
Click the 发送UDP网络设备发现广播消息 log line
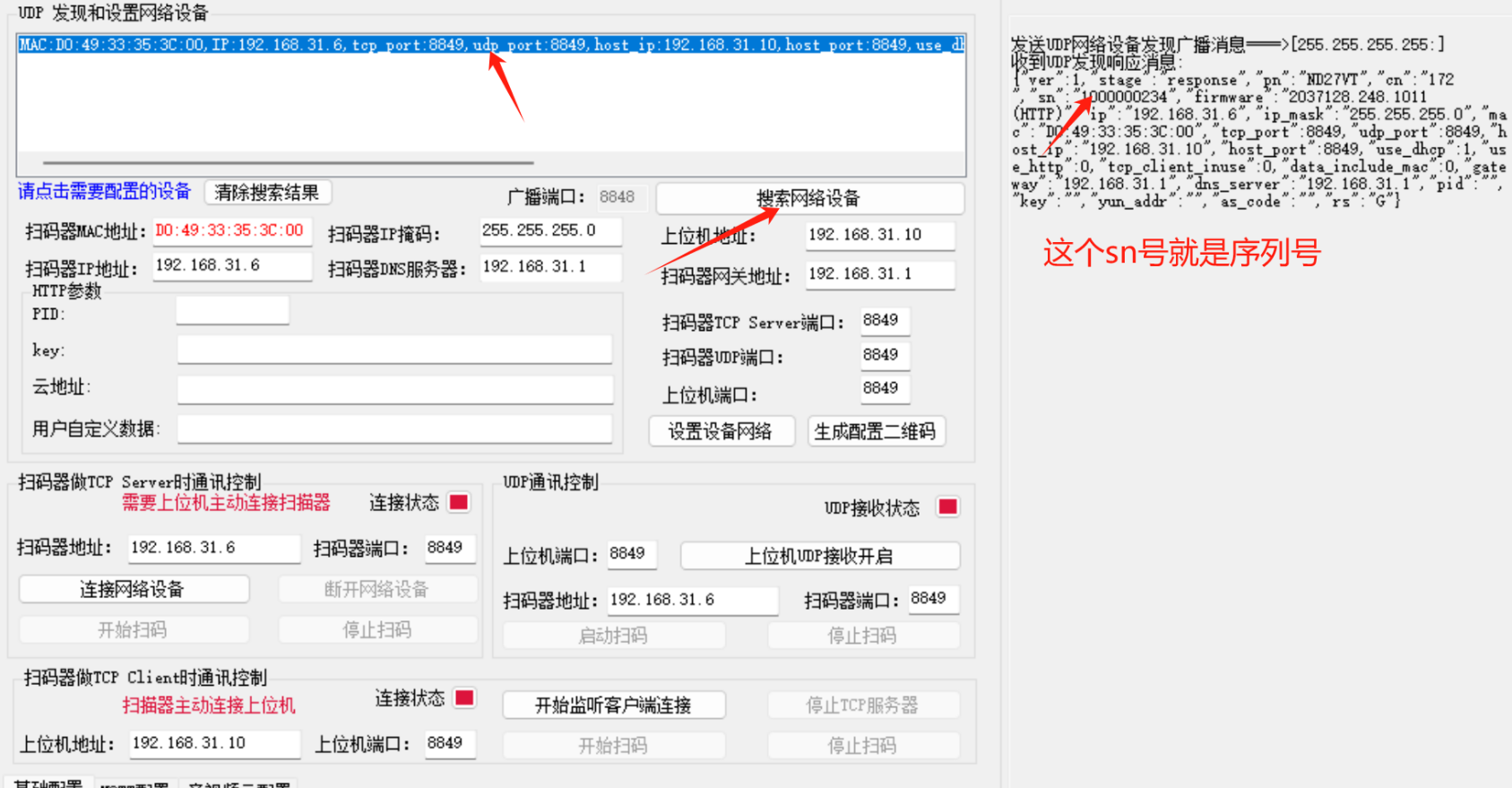pyautogui.click(x=1228, y=45)
